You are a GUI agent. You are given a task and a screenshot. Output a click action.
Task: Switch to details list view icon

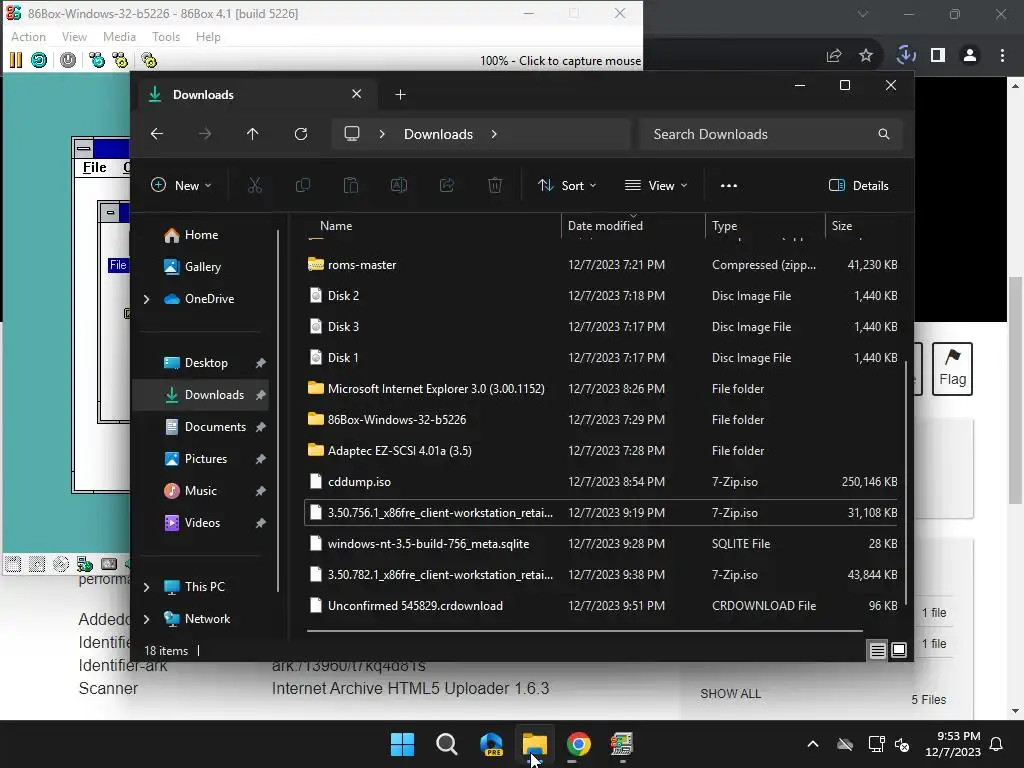pos(878,650)
